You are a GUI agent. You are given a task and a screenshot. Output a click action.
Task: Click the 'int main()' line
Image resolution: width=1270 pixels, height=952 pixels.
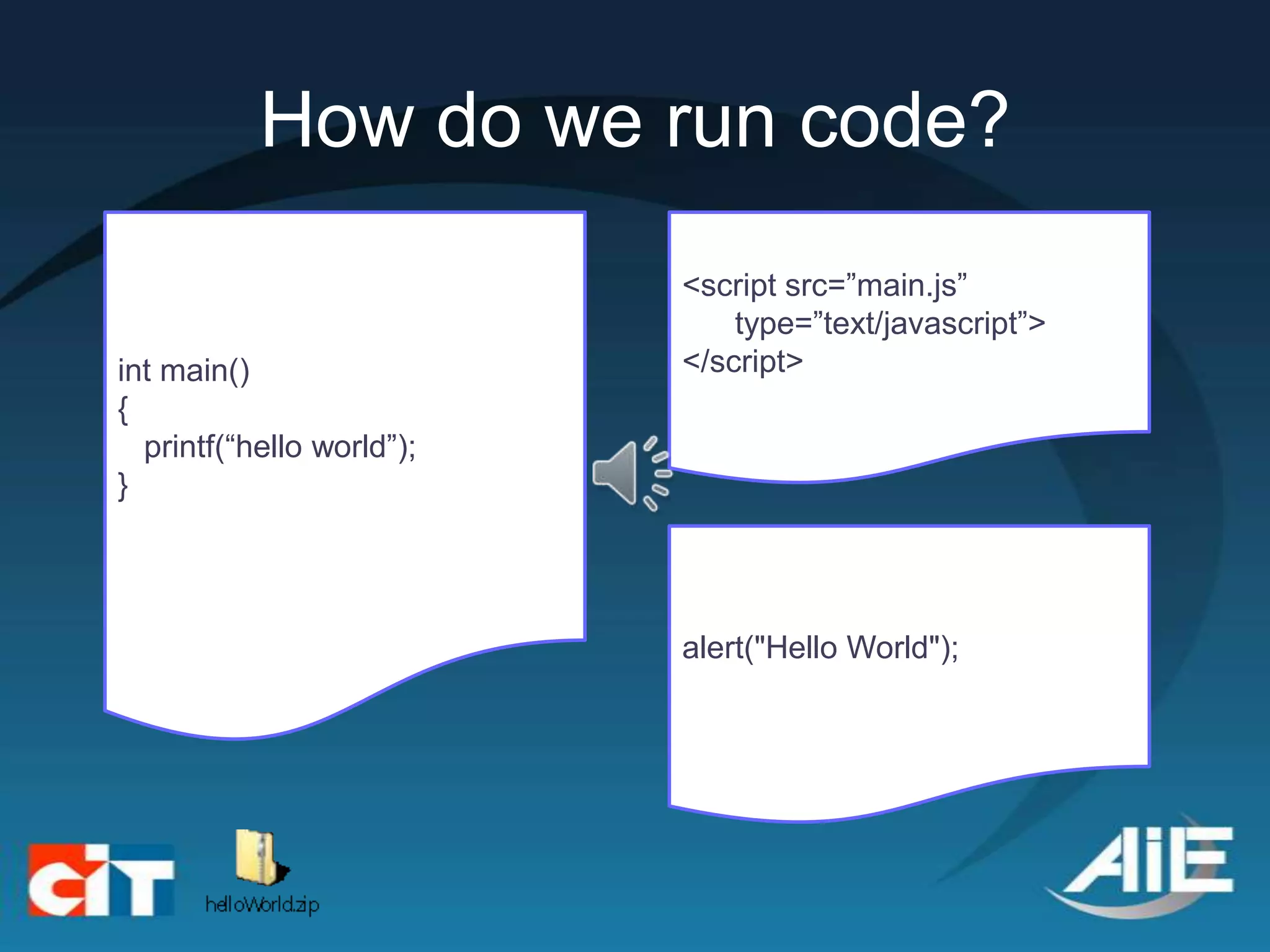coord(184,371)
